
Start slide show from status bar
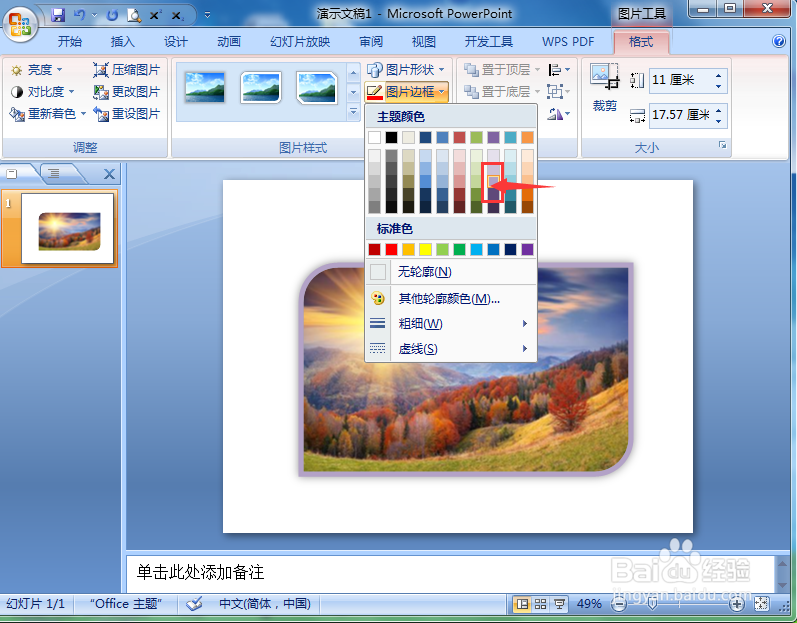click(559, 604)
